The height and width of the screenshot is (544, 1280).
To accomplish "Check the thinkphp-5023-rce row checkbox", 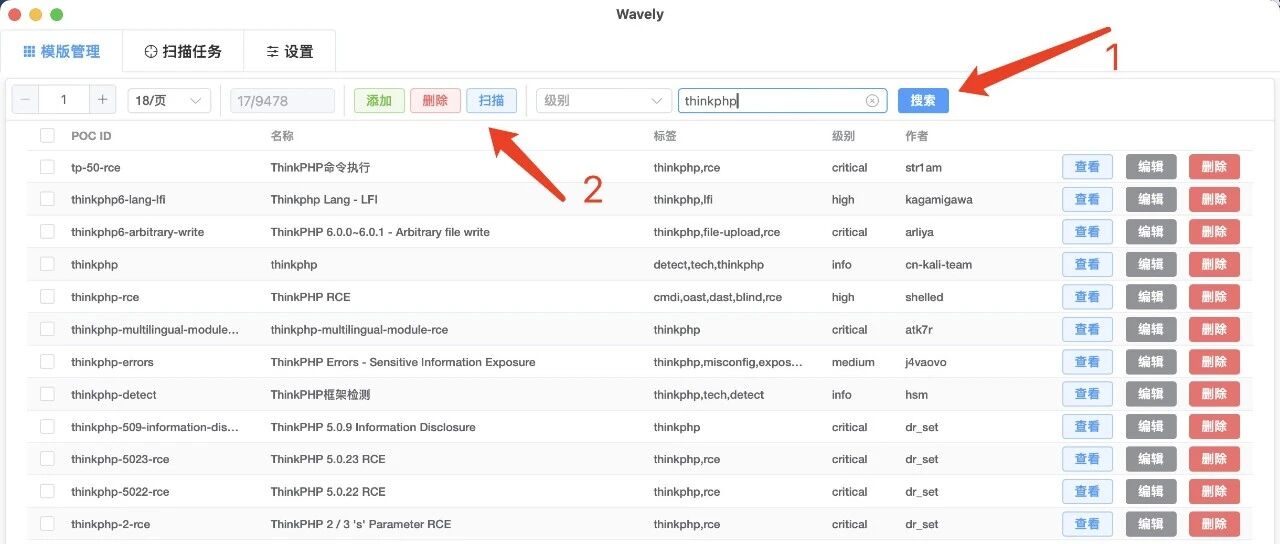I will point(47,459).
